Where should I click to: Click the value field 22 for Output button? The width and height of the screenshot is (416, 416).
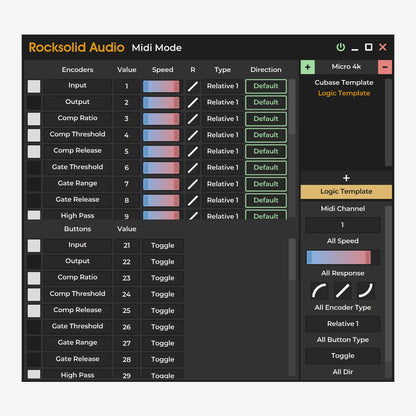(127, 262)
